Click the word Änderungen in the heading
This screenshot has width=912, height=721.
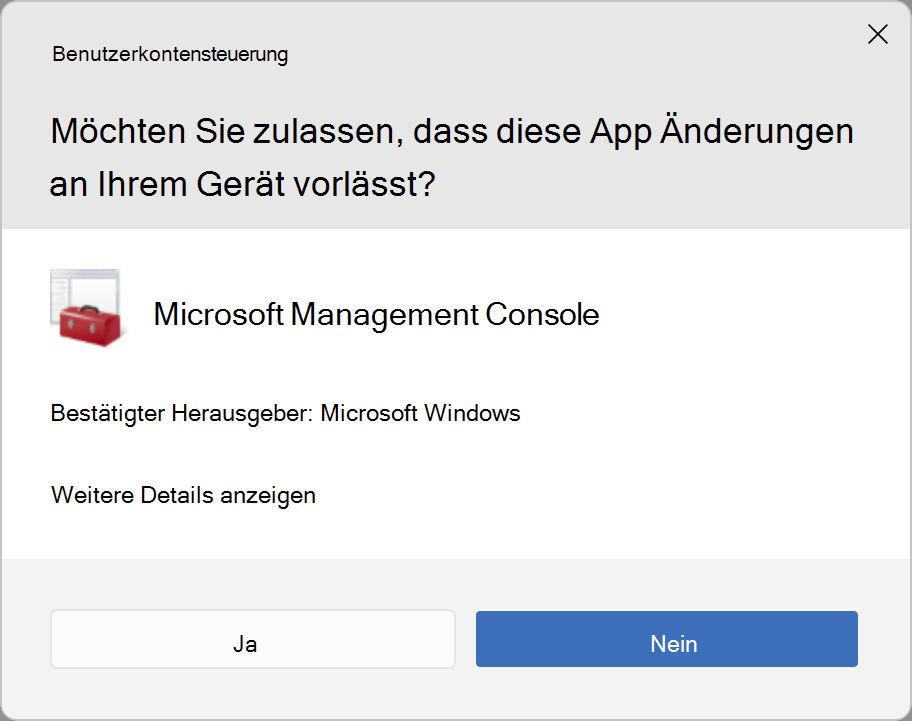click(x=757, y=132)
